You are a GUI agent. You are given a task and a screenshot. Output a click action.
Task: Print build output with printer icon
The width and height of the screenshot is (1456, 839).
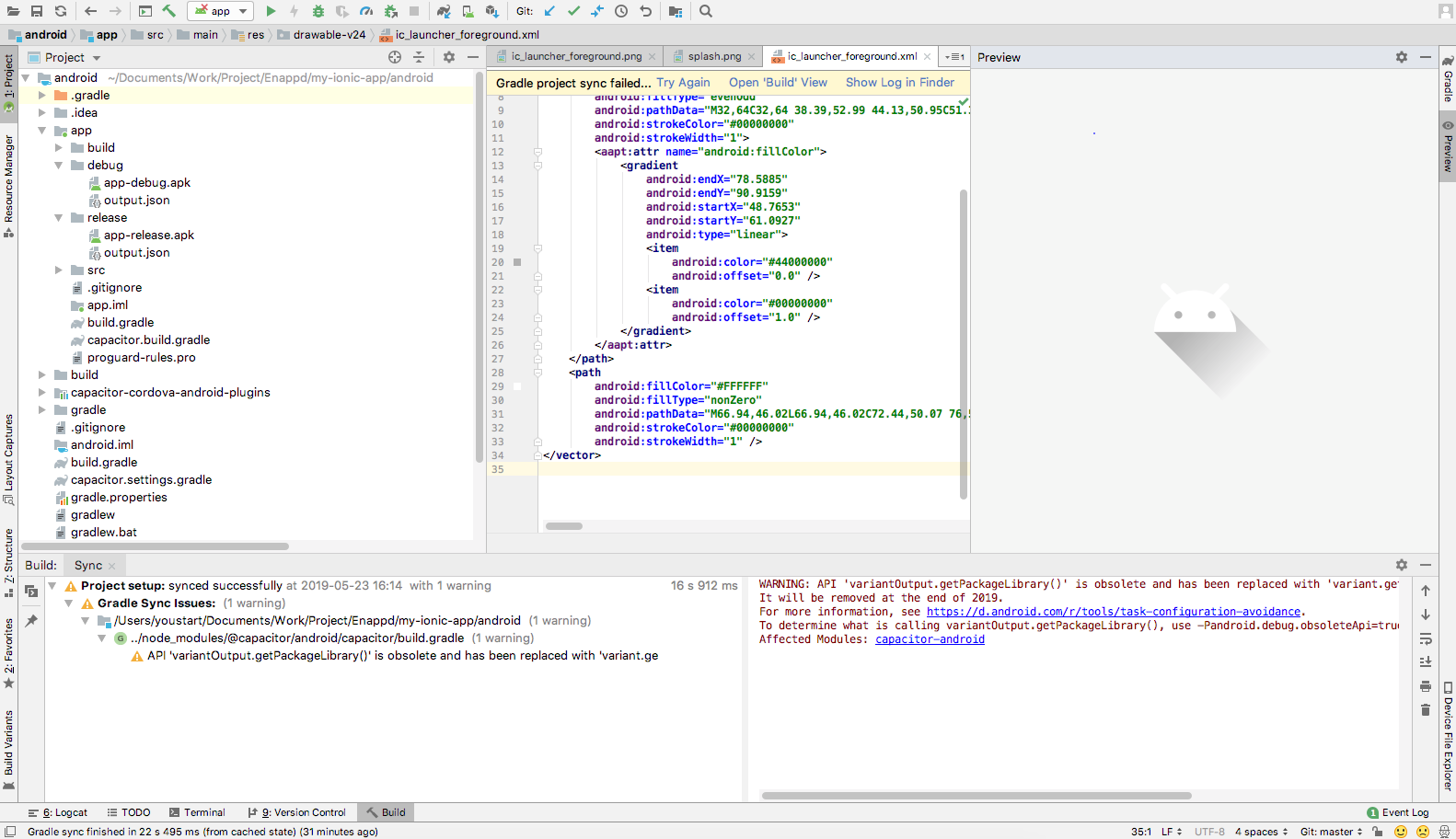click(1426, 685)
